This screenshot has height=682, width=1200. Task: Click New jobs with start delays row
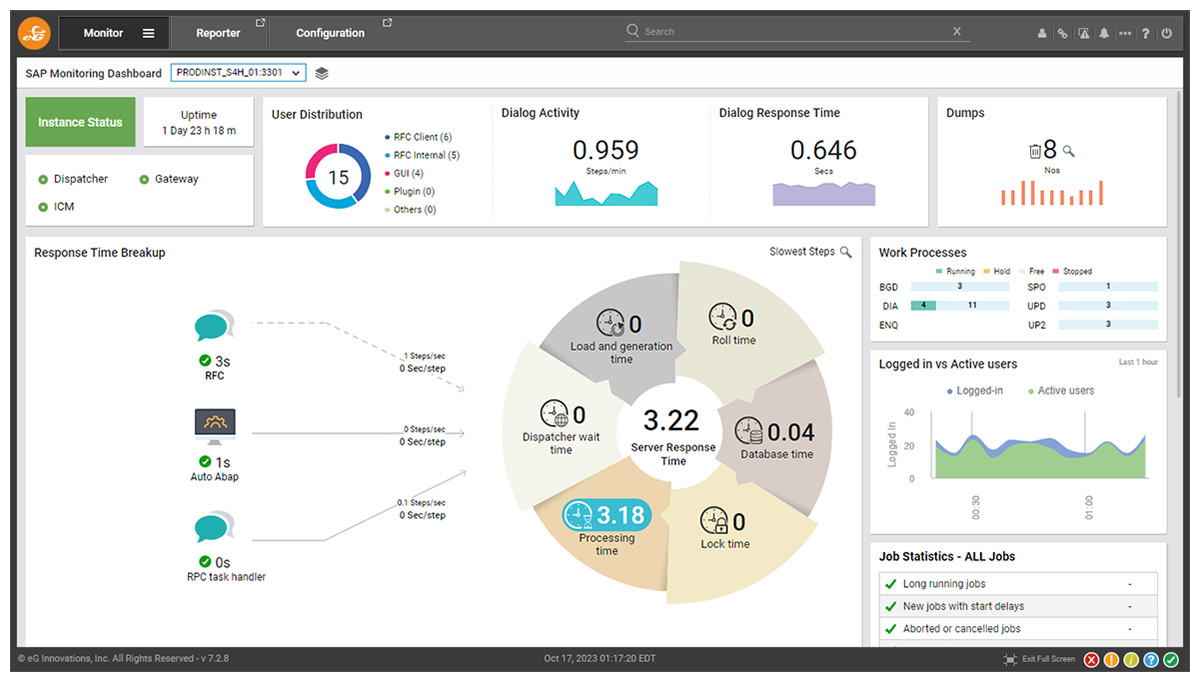point(1018,606)
